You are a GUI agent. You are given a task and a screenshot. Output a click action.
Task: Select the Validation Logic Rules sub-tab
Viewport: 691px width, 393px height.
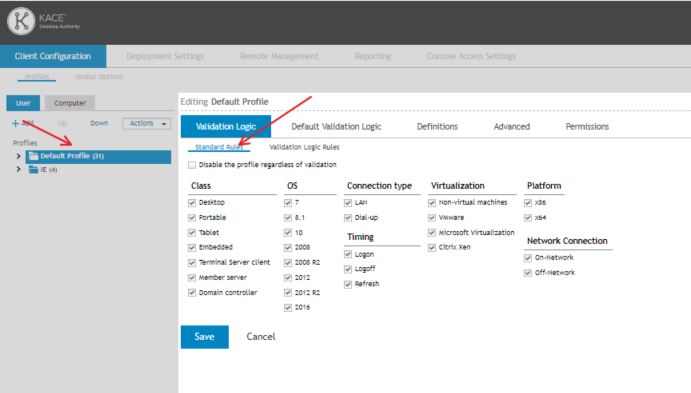304,147
